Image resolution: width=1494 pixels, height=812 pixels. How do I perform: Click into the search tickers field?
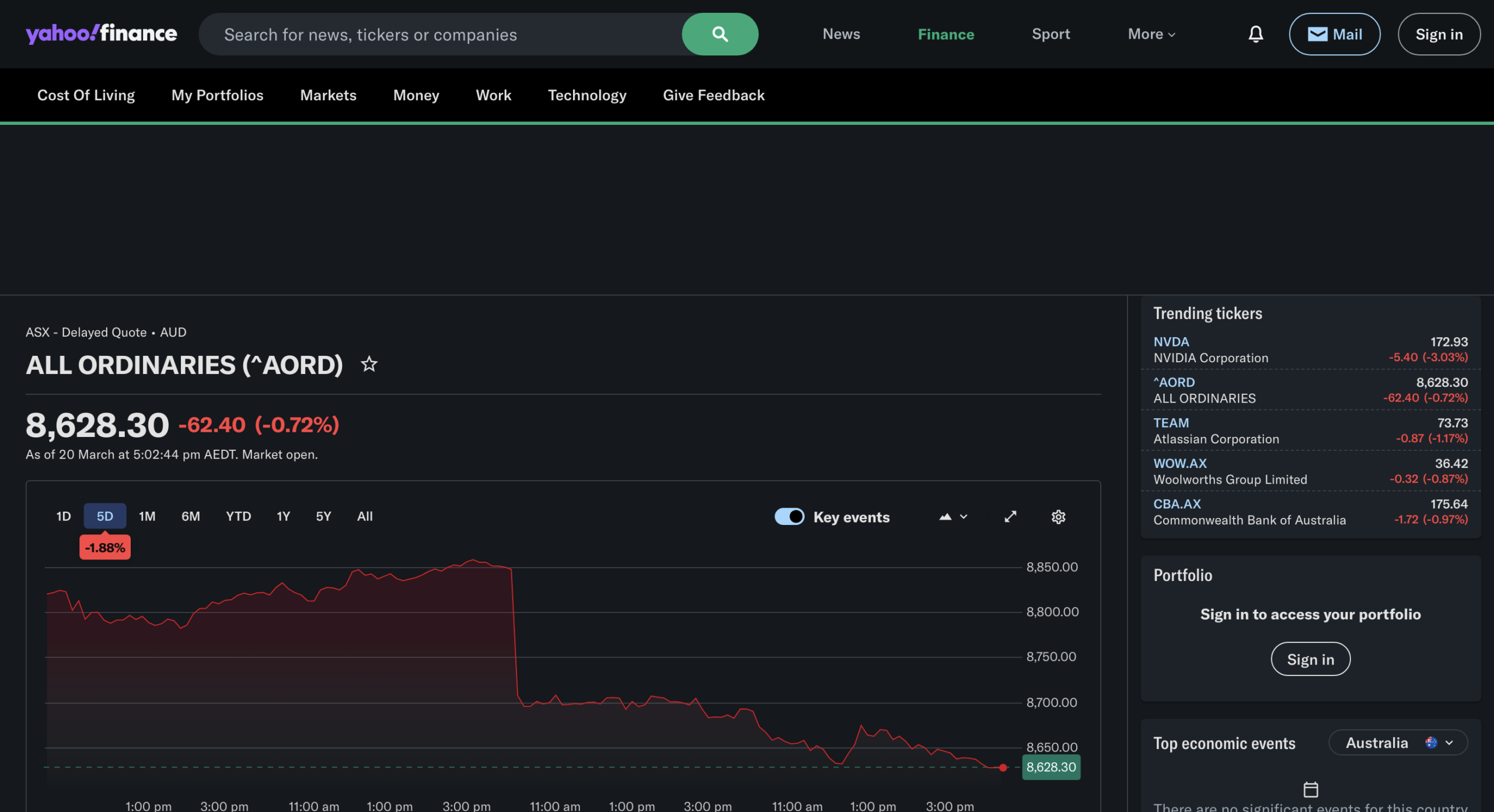pyautogui.click(x=441, y=34)
